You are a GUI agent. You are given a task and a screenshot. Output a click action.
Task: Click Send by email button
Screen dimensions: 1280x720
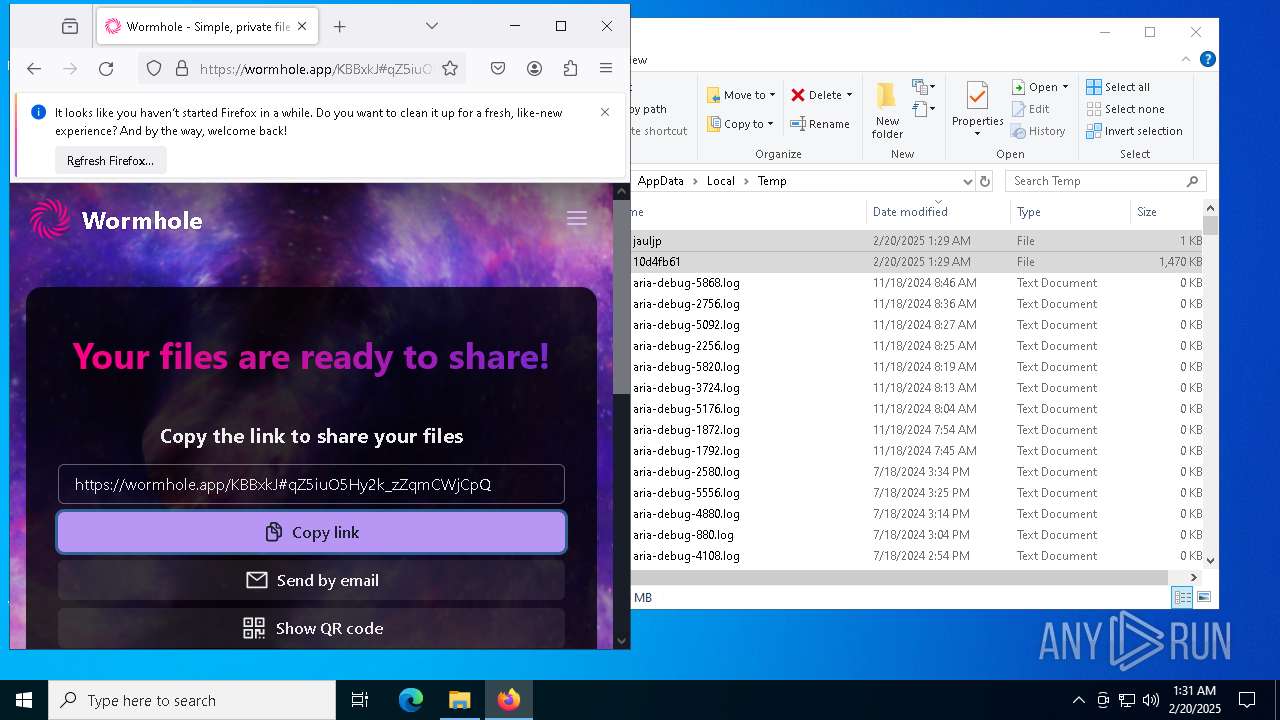pyautogui.click(x=311, y=580)
